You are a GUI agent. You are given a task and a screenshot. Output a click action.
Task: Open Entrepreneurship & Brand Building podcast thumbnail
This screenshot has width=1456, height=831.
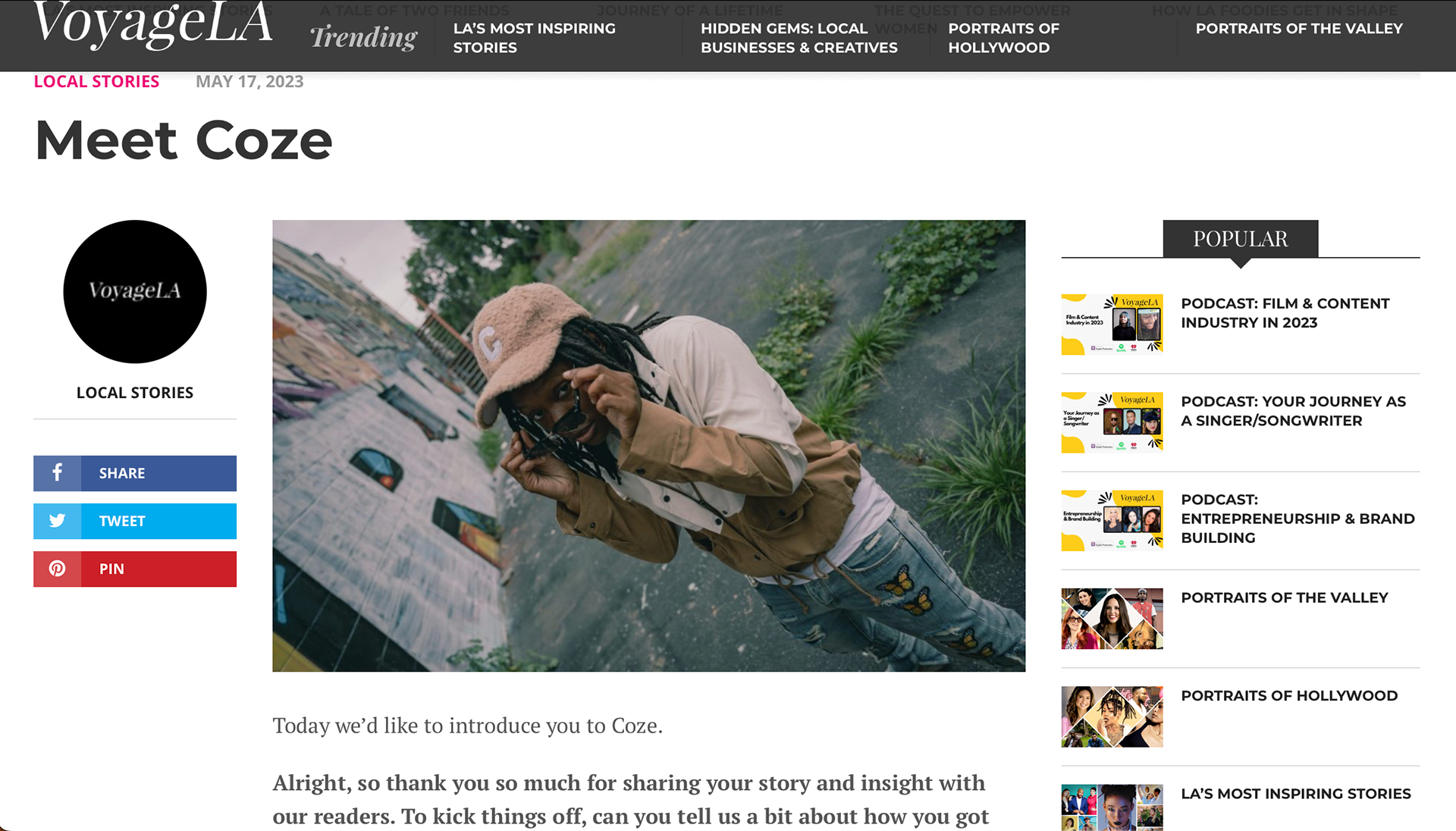tap(1112, 521)
